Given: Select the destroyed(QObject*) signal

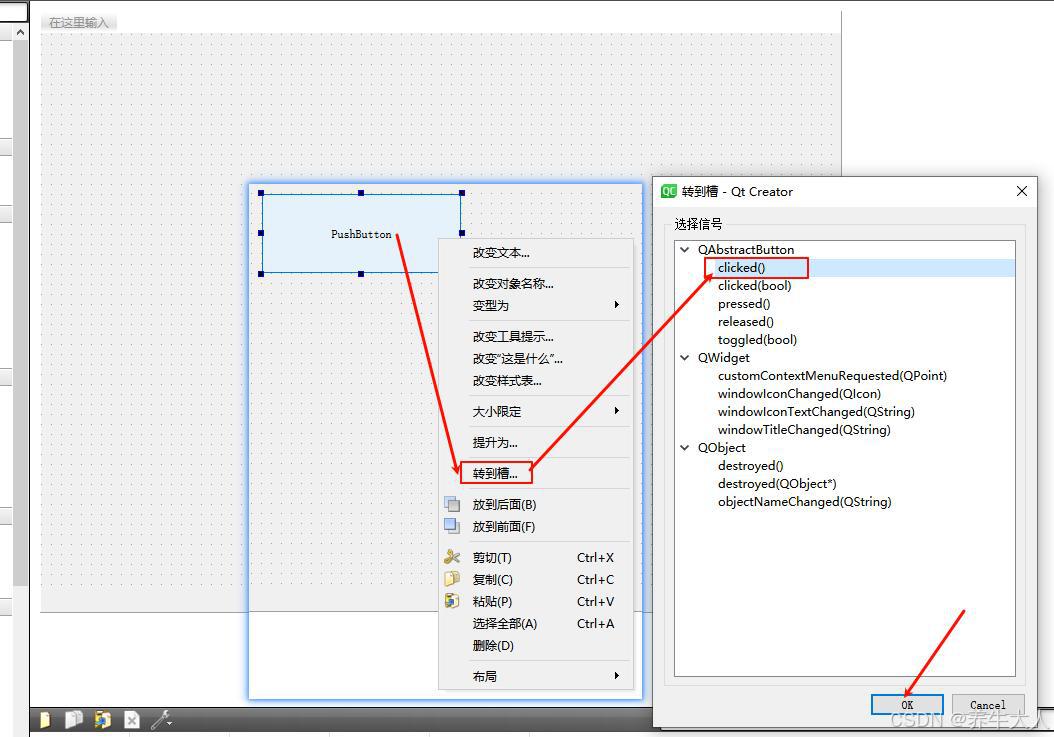Looking at the screenshot, I should pos(777,484).
